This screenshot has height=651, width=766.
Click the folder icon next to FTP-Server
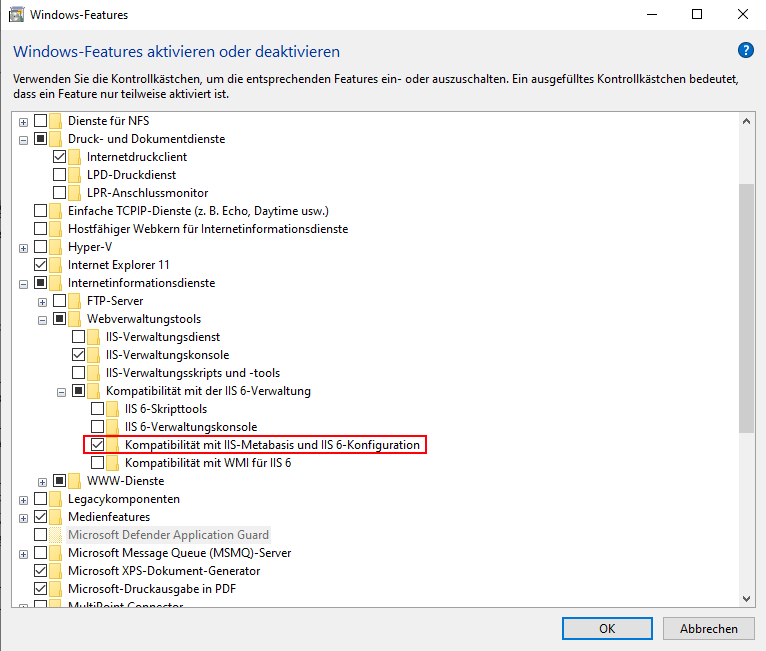tap(76, 301)
